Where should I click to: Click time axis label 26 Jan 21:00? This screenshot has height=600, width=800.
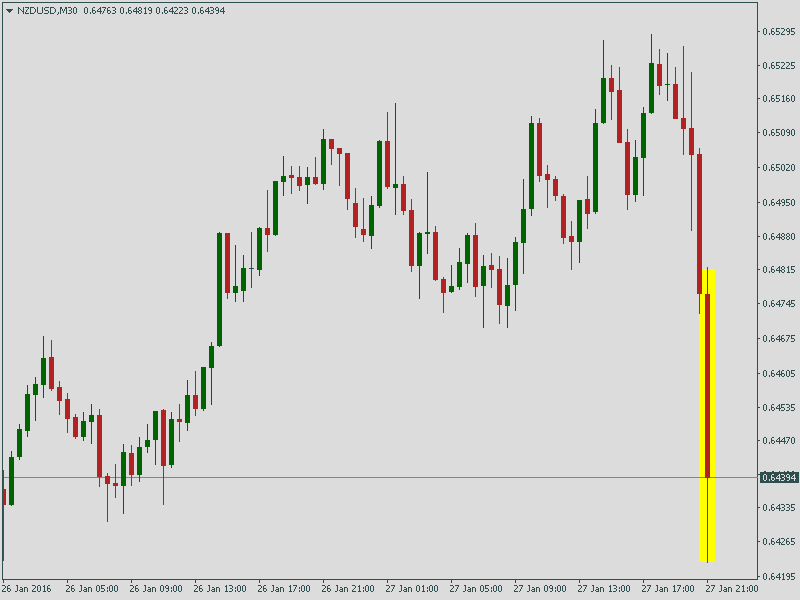(x=348, y=589)
